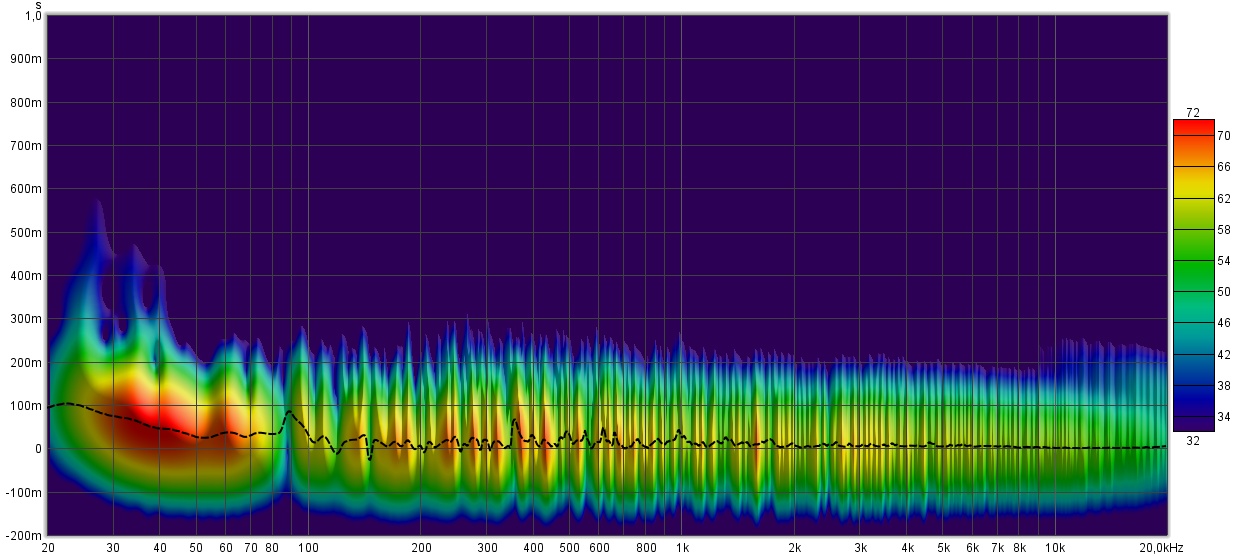
Task: Click the 300m time axis label
Action: point(28,319)
